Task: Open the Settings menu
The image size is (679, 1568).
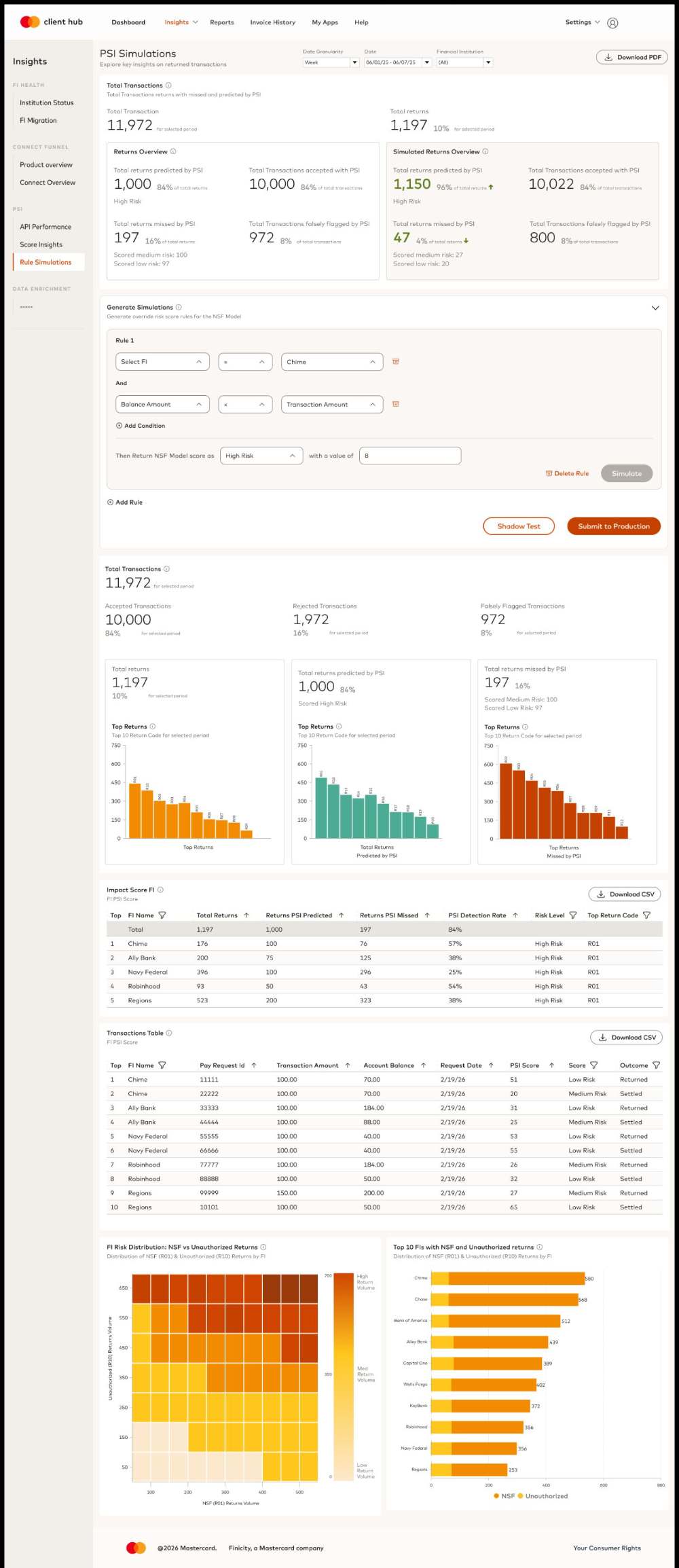Action: [583, 22]
